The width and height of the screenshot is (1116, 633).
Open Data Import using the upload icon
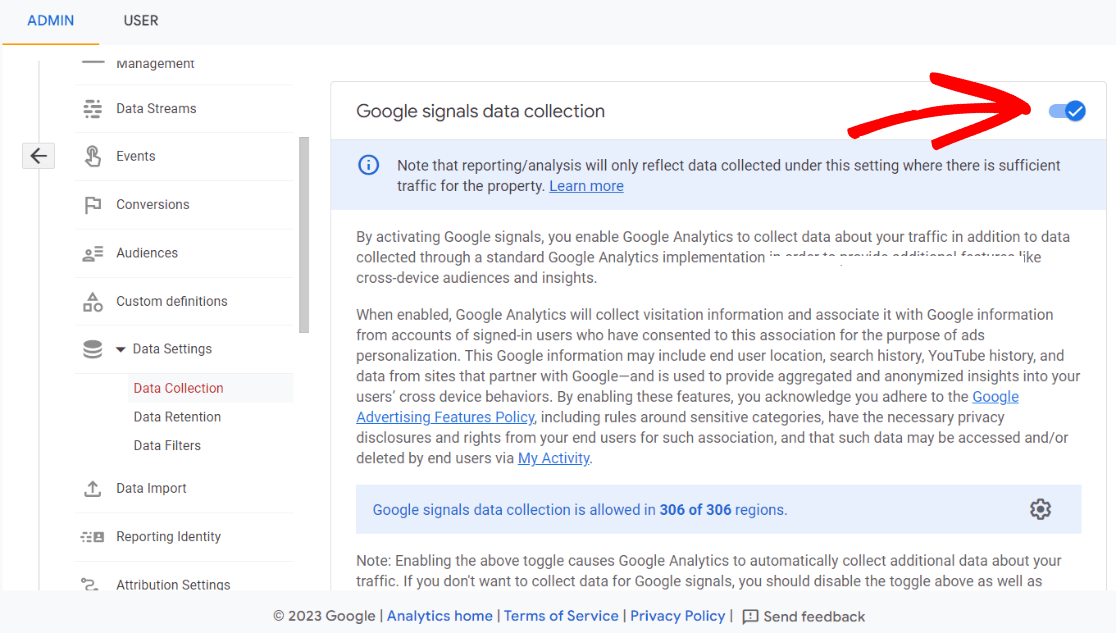tap(92, 488)
